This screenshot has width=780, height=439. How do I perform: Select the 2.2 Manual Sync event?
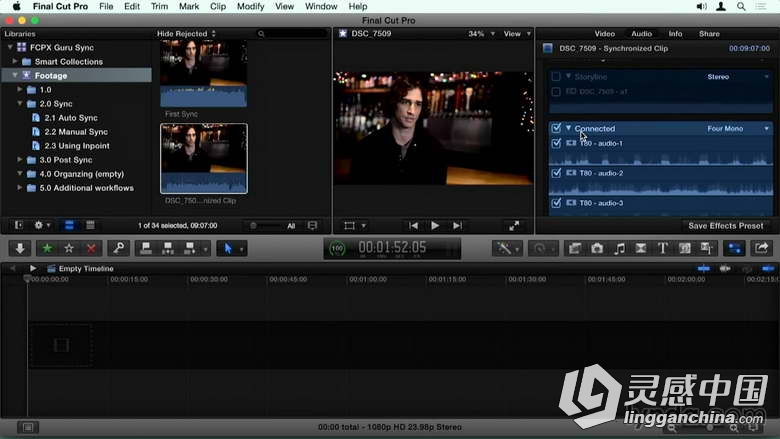[76, 132]
